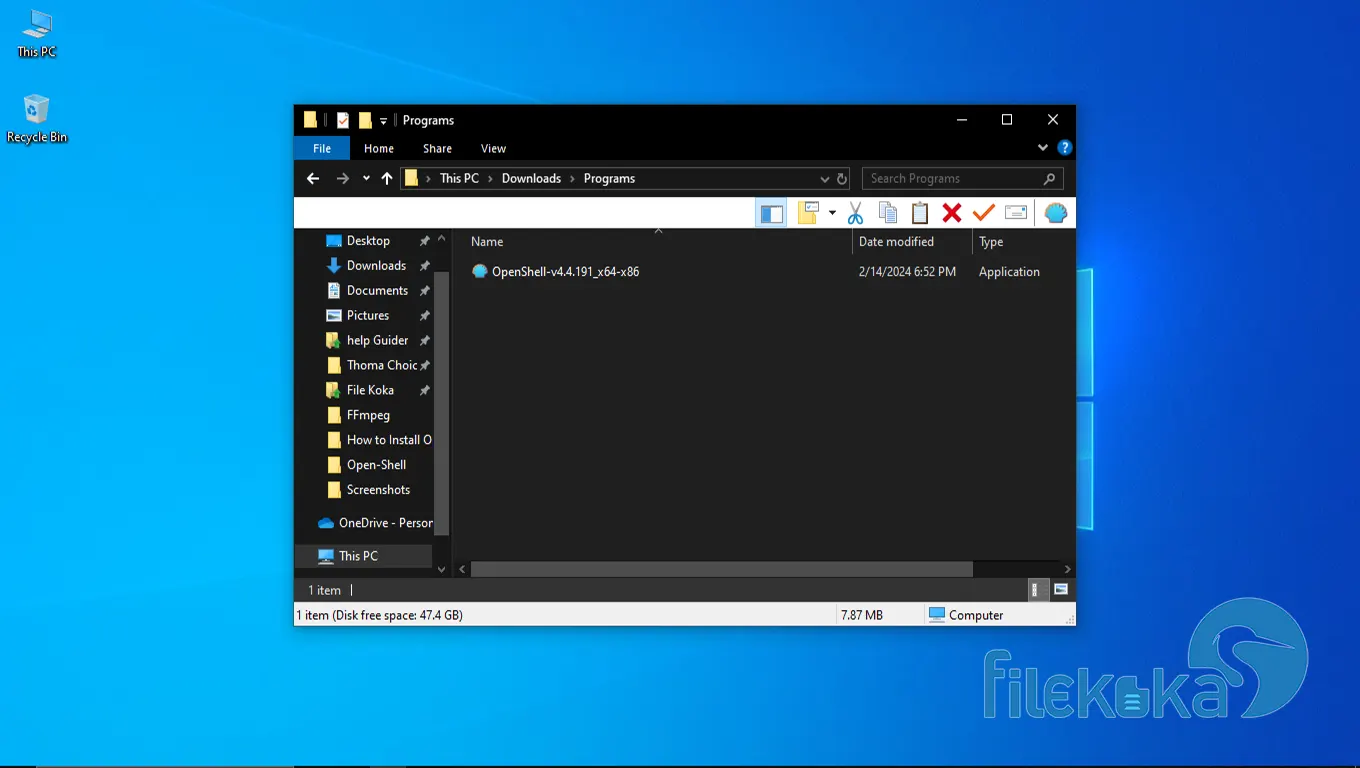Open This PC desktop icon
The image size is (1360, 768).
point(37,34)
